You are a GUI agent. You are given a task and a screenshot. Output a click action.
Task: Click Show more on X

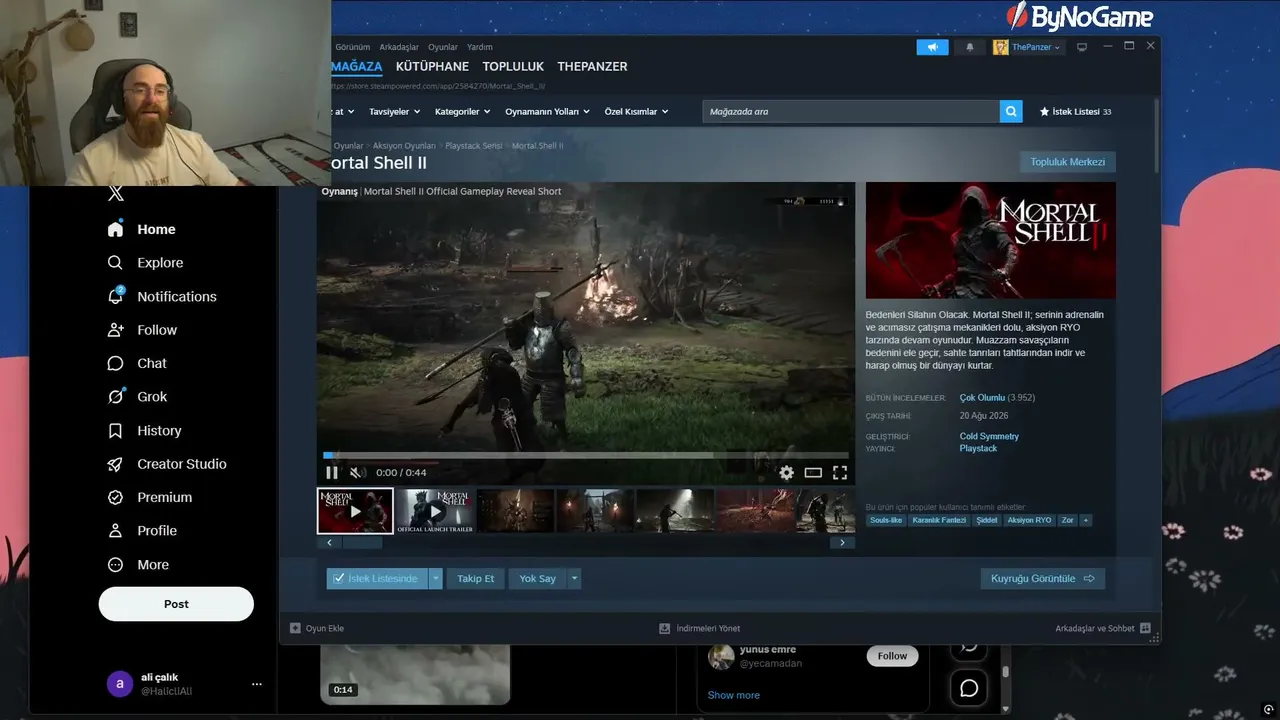point(733,695)
